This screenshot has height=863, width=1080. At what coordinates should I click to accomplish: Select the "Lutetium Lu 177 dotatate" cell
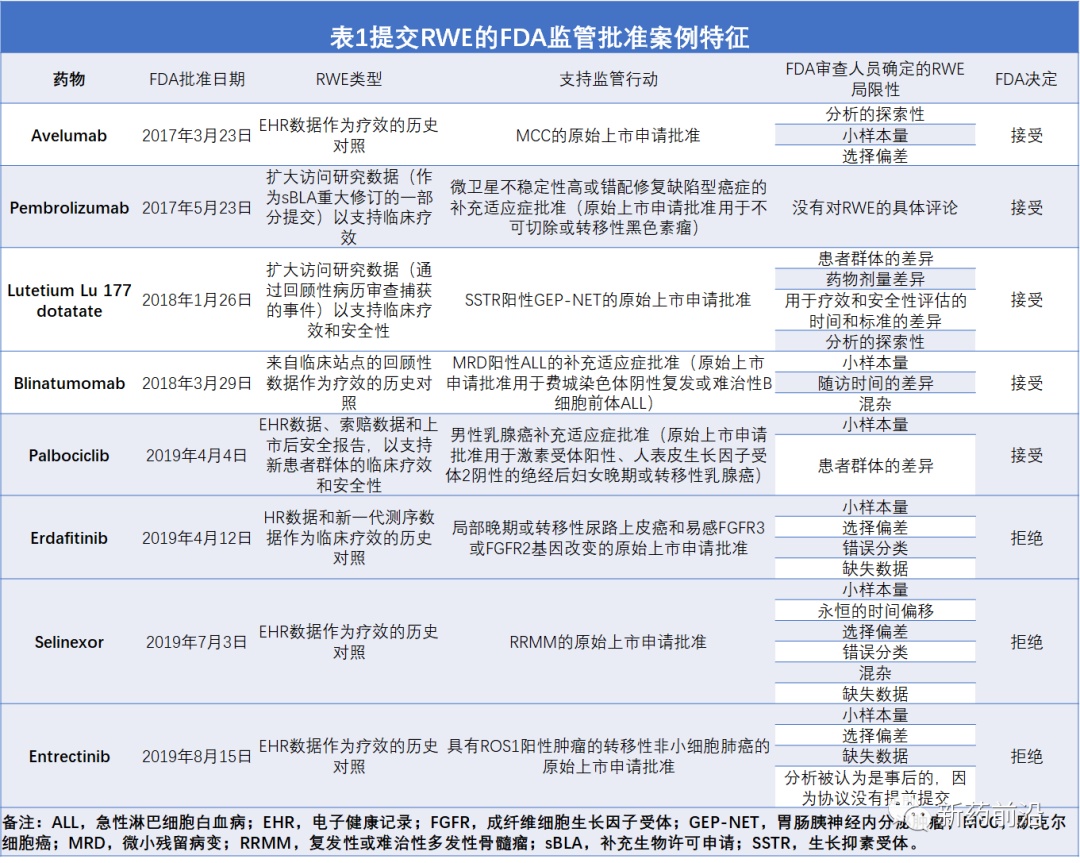click(x=69, y=300)
